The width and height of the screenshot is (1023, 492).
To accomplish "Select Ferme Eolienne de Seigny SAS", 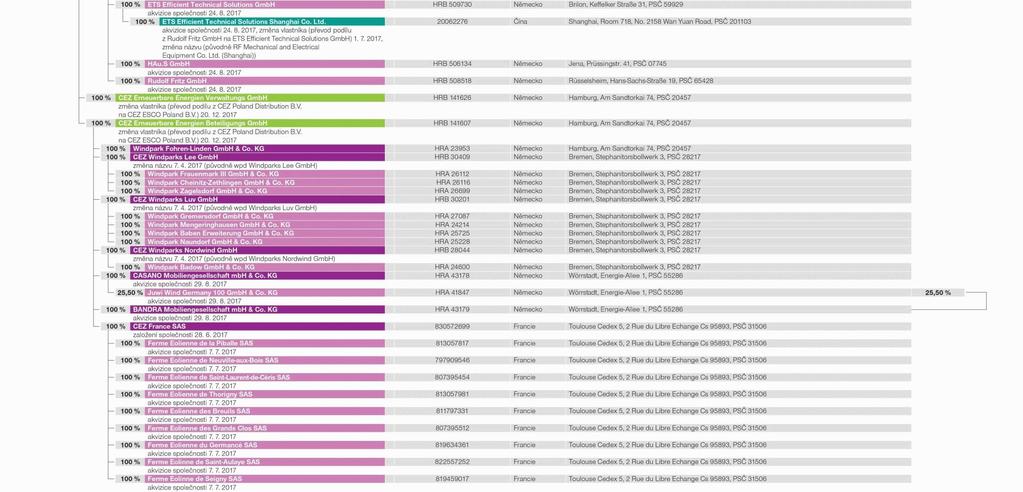I will pyautogui.click(x=194, y=480).
